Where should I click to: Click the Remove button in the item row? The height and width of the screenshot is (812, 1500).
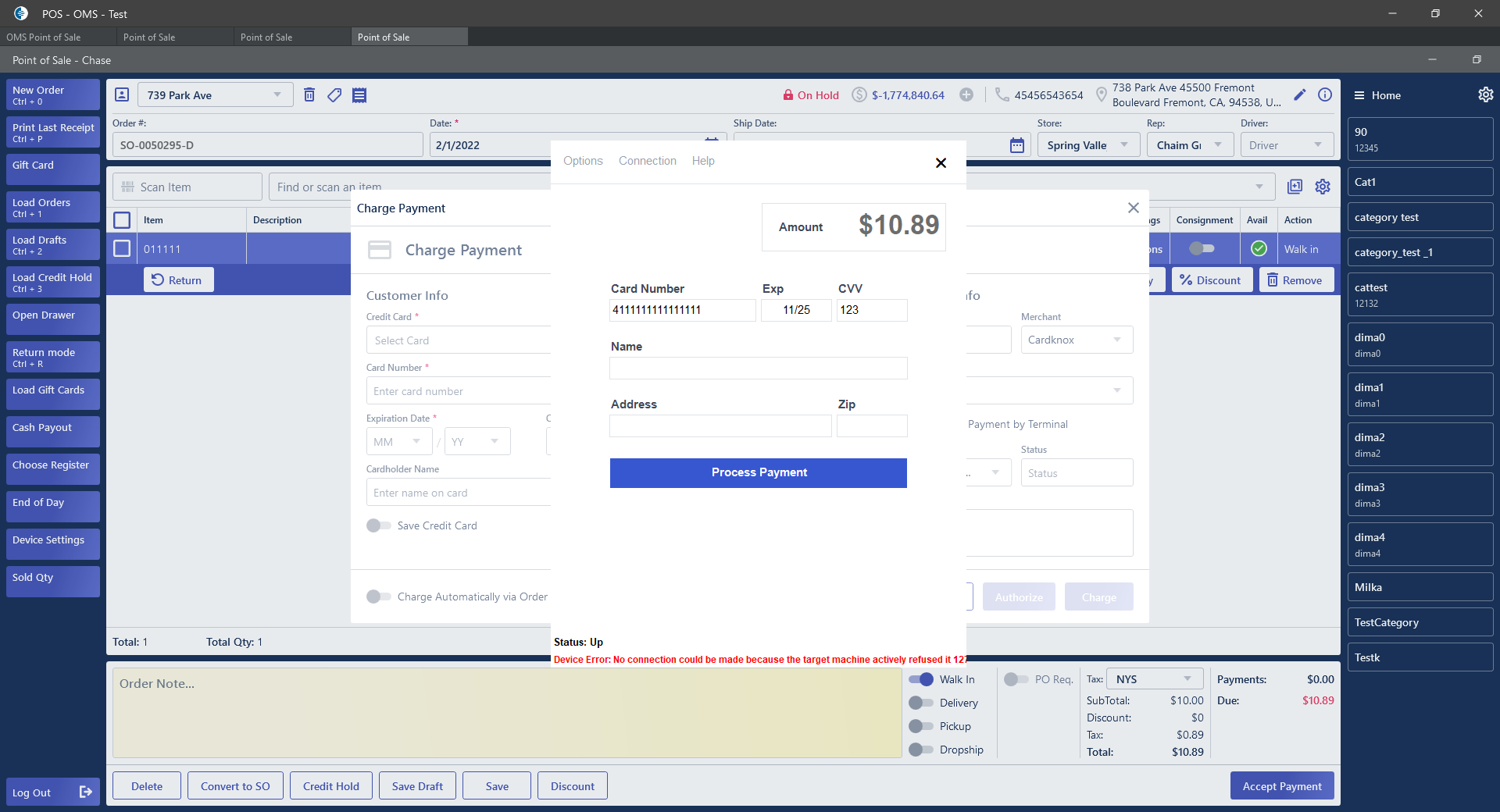tap(1296, 280)
